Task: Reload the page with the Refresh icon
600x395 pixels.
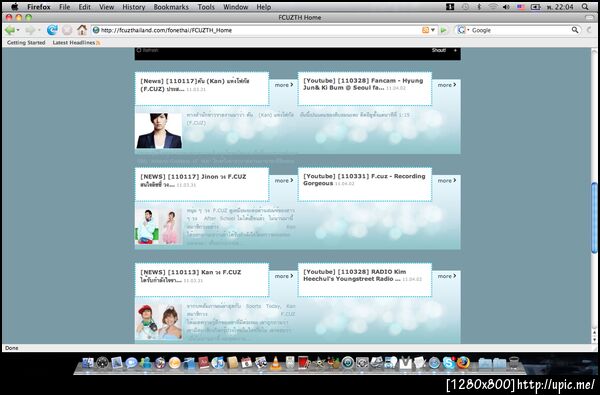Action: point(52,30)
